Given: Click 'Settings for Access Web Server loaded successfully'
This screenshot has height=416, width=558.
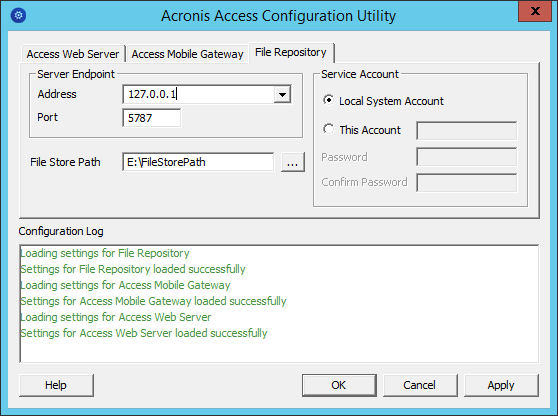Looking at the screenshot, I should coord(144,333).
